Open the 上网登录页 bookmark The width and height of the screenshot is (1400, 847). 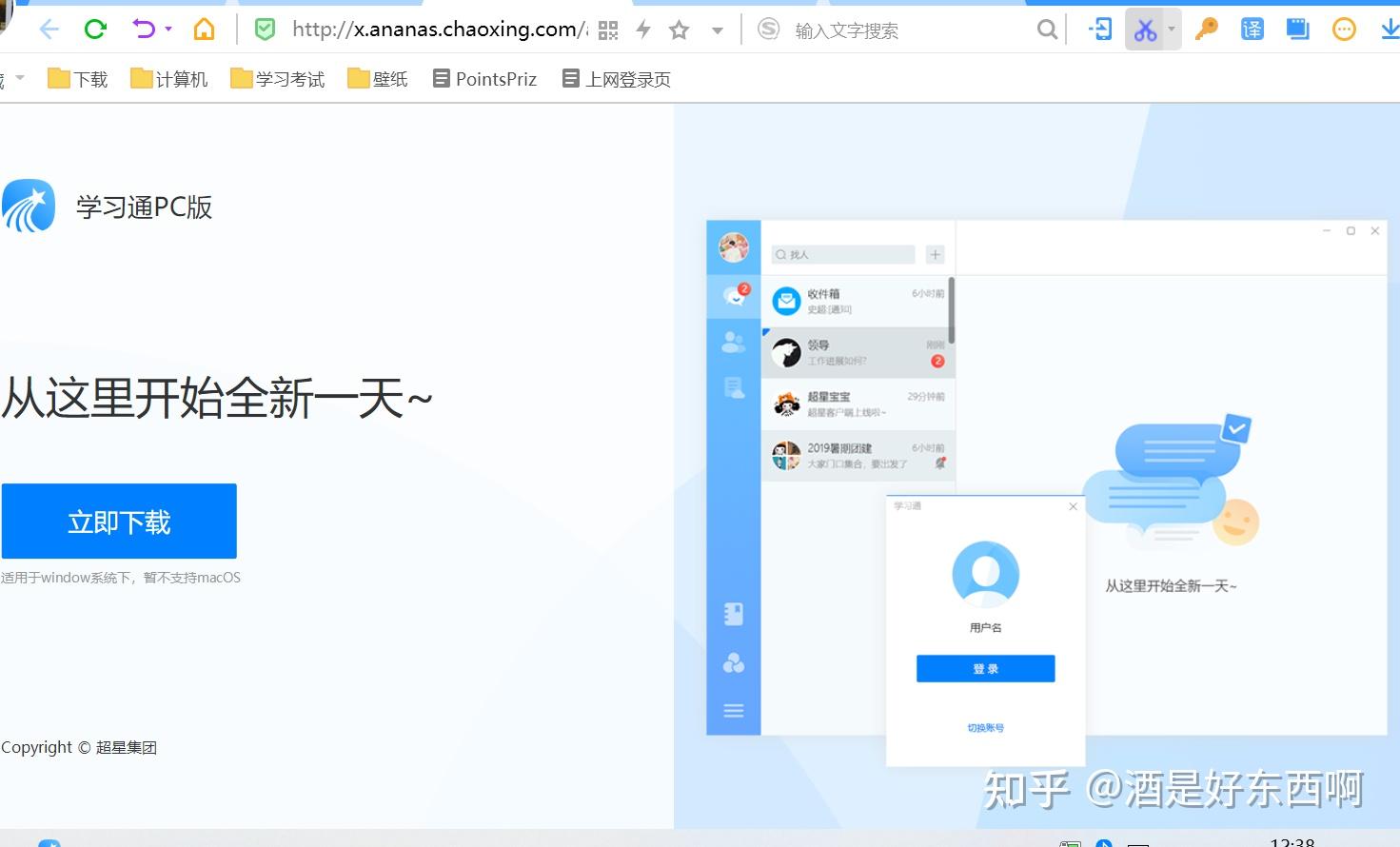617,79
